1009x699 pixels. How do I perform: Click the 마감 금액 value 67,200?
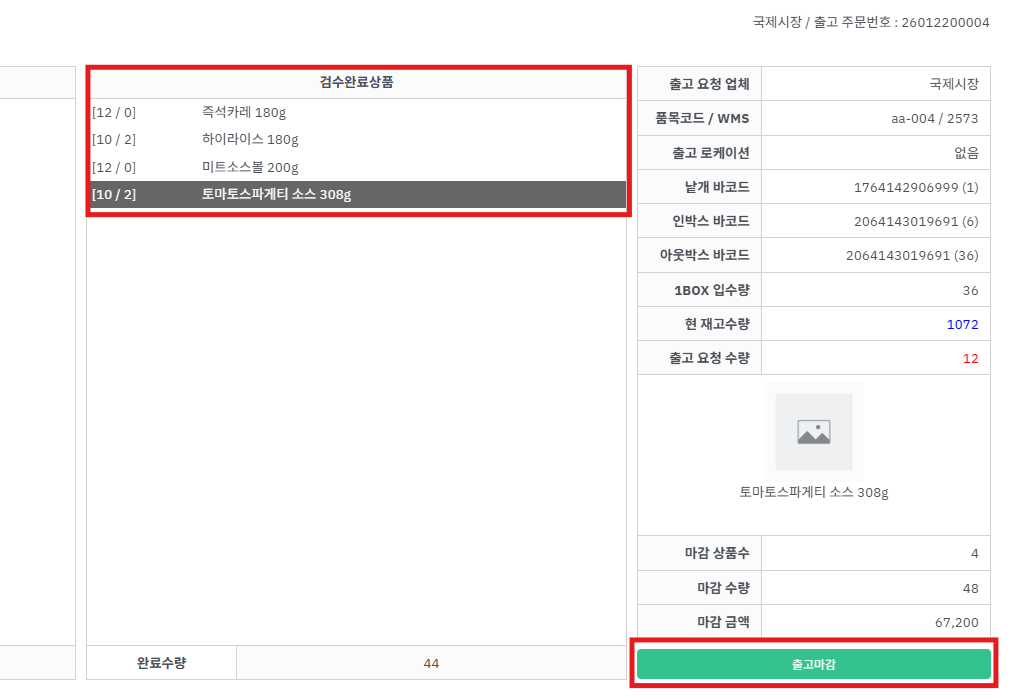pyautogui.click(x=956, y=622)
